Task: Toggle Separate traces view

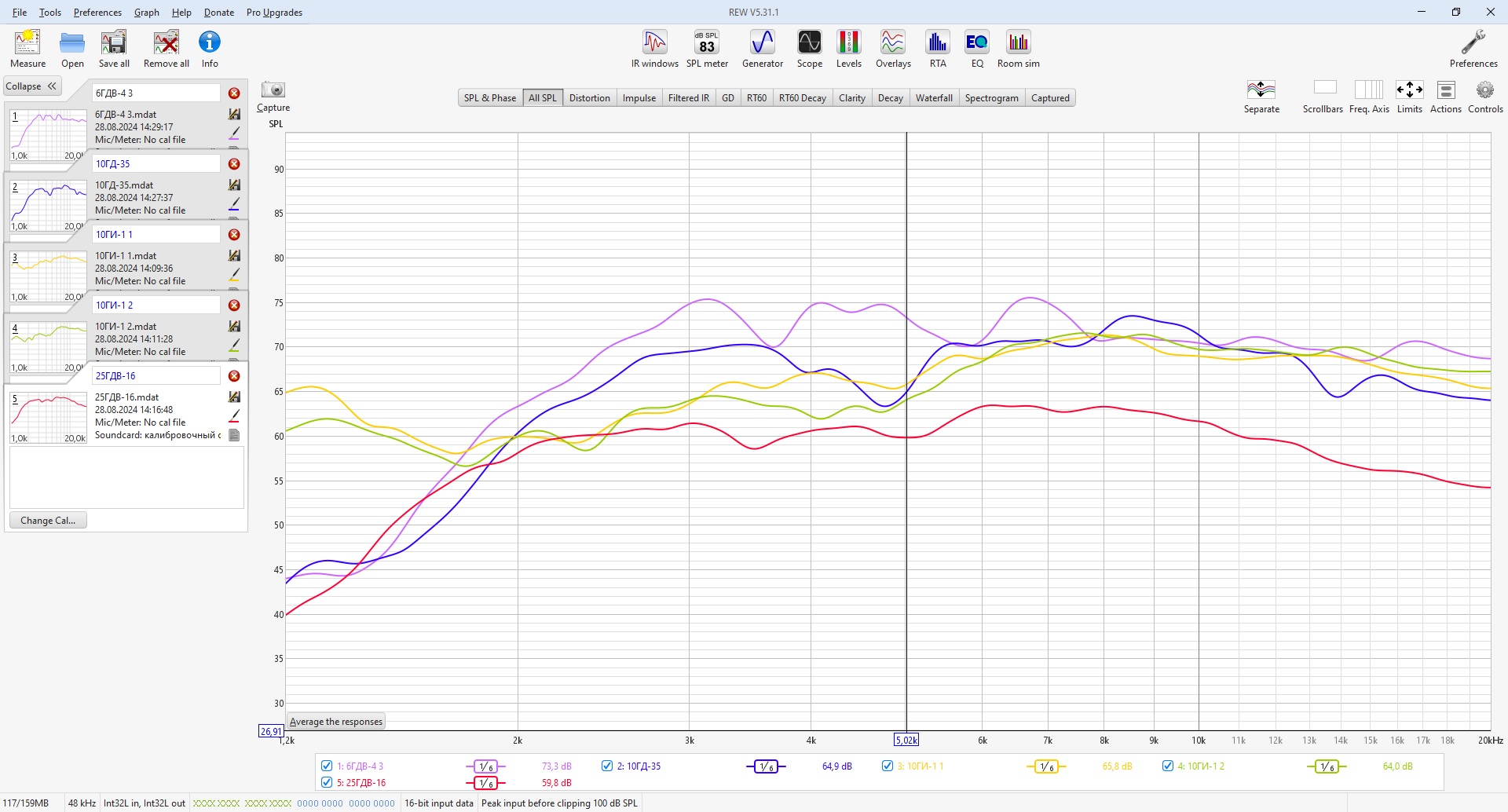Action: [1261, 97]
